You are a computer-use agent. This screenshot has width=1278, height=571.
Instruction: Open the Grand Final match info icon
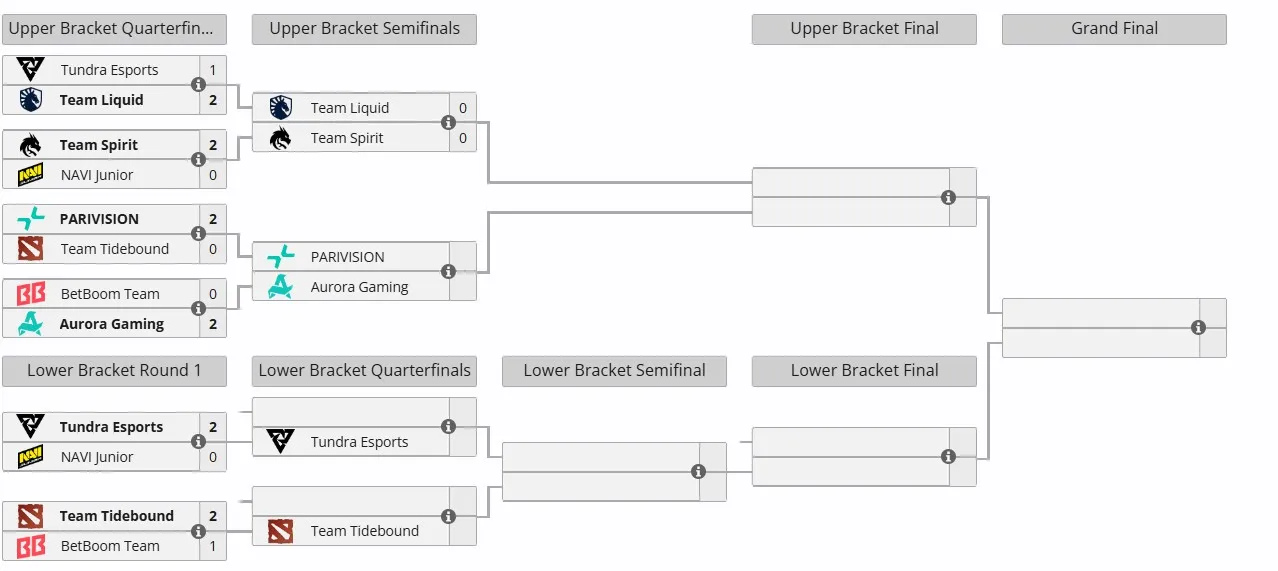[1198, 327]
